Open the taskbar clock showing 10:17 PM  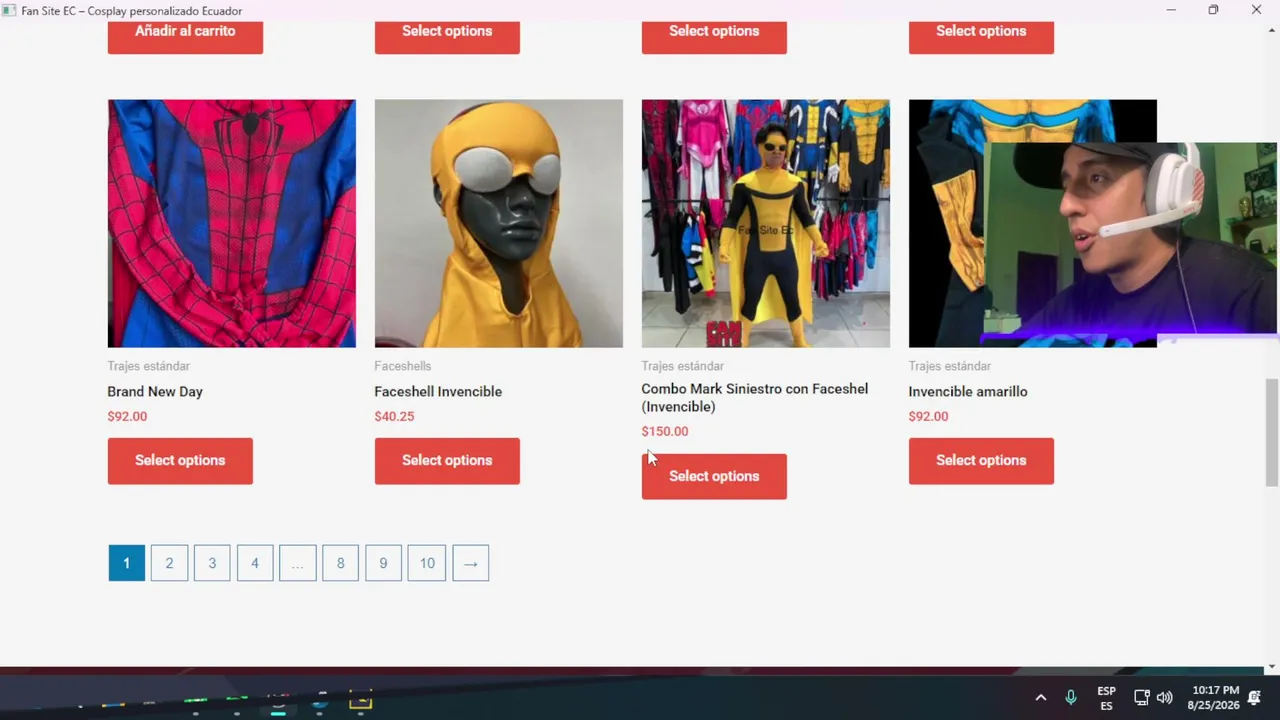tap(1213, 698)
